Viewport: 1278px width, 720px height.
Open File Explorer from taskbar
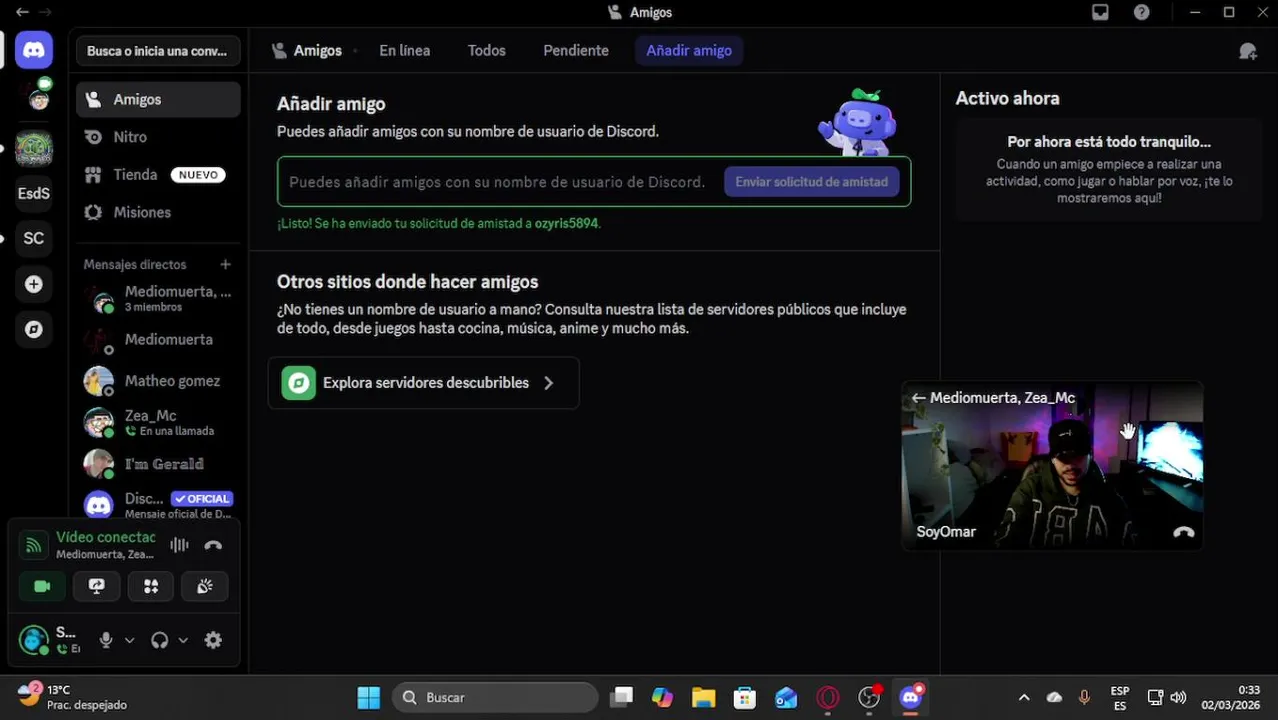pyautogui.click(x=703, y=697)
